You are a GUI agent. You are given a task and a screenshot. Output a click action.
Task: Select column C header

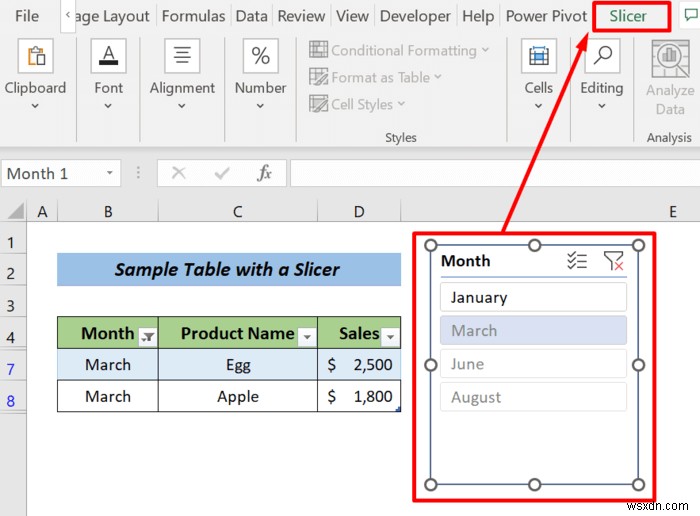pyautogui.click(x=238, y=211)
